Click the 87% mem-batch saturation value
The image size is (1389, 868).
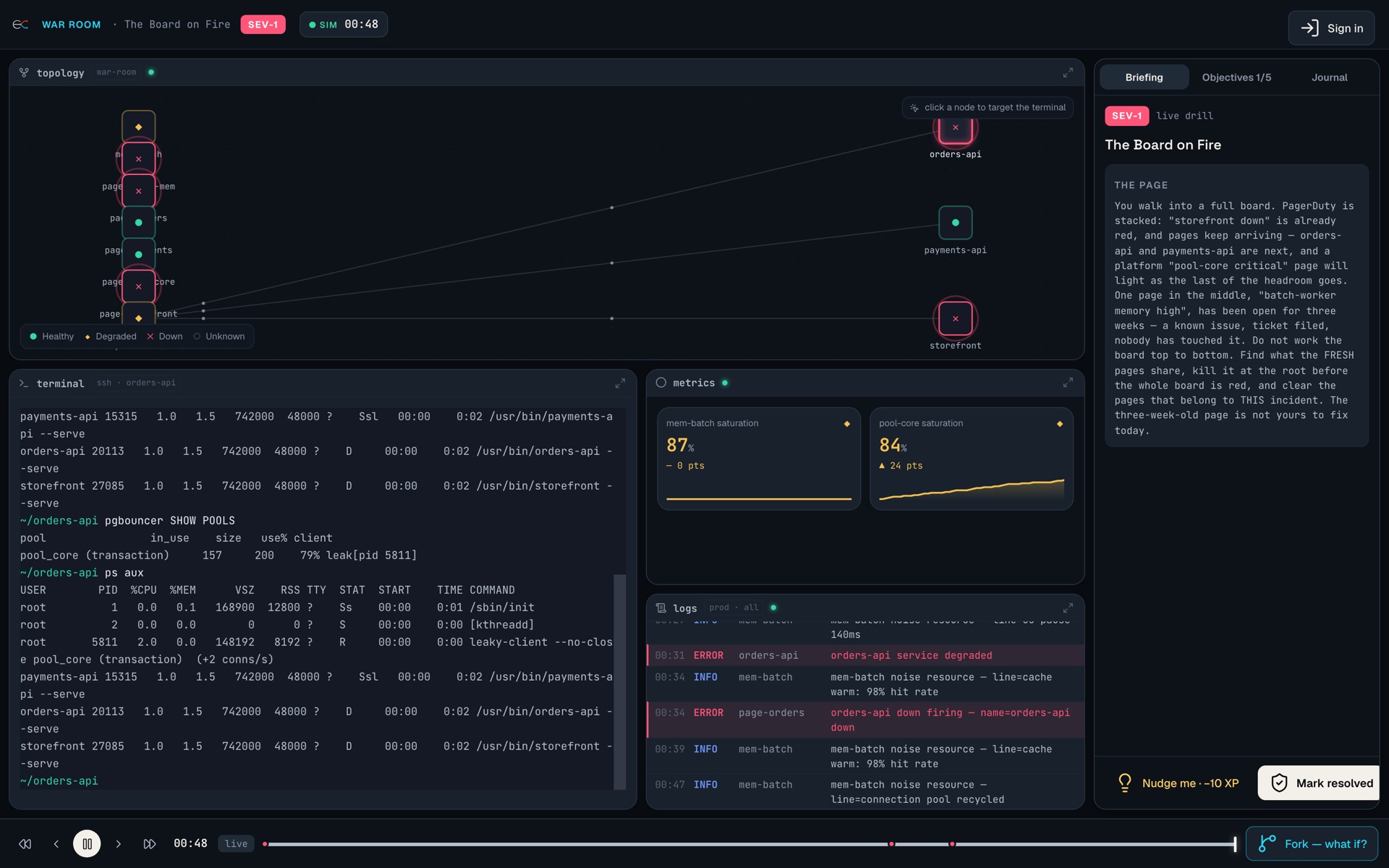[x=680, y=445]
